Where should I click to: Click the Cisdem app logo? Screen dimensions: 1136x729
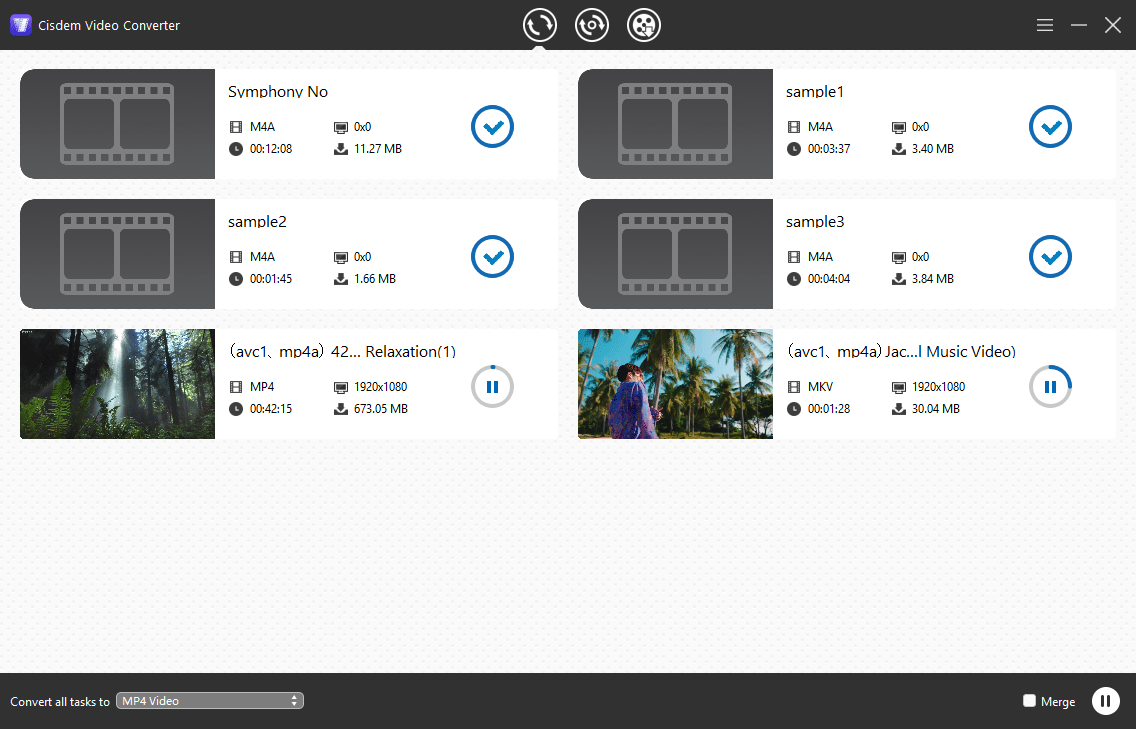[x=21, y=25]
